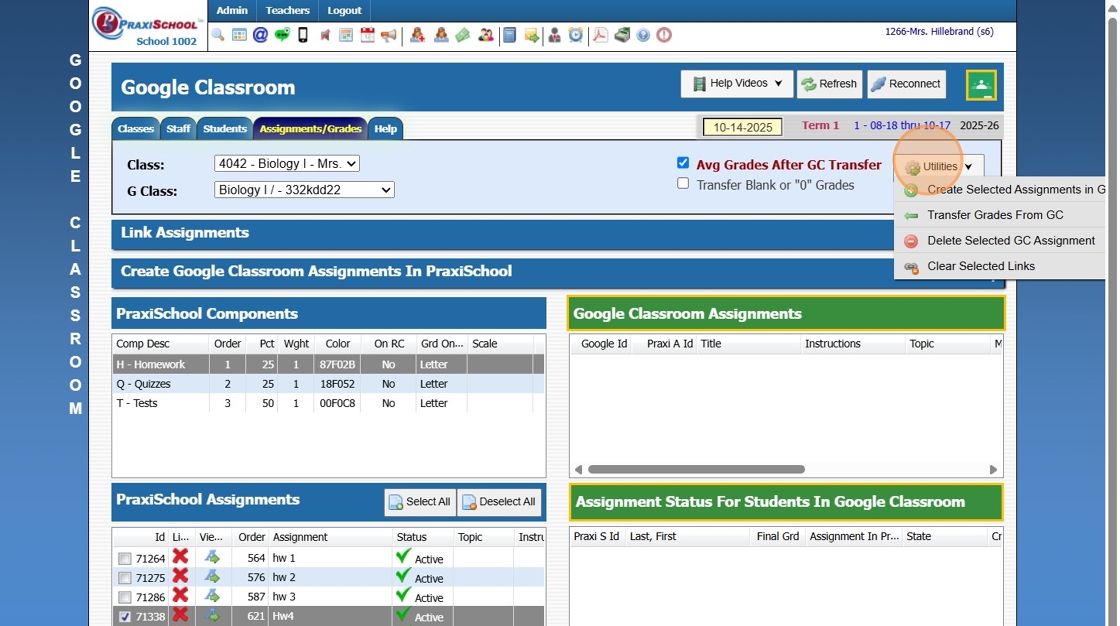This screenshot has width=1120, height=626.
Task: Click the note with green arrow icon
Action: coord(531,35)
